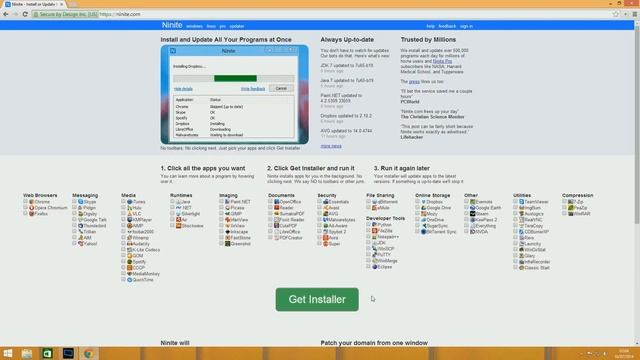Viewport: 640px width, 360px height.
Task: Check the Classic Start checkbox in Utilities
Action: [x=515, y=267]
